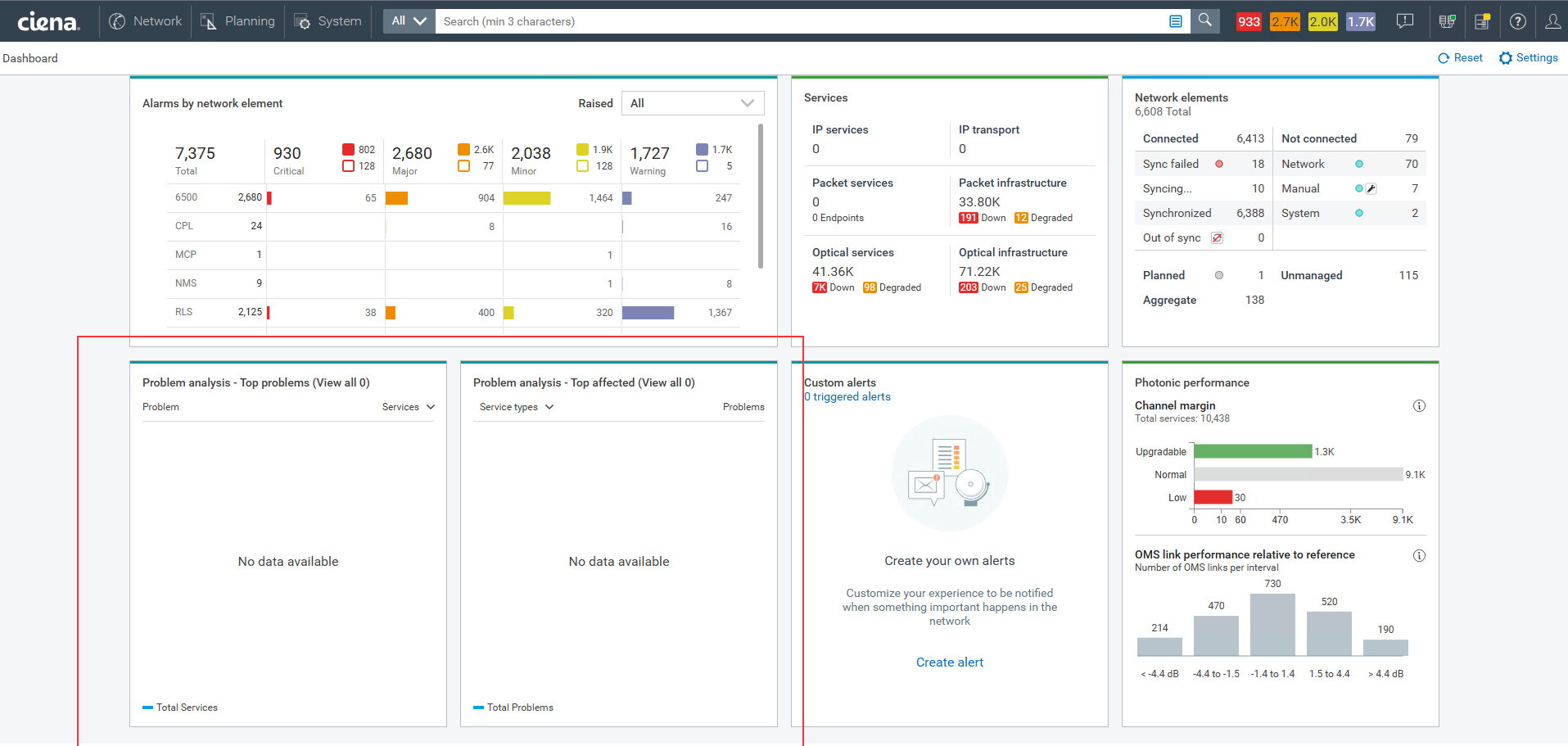The height and width of the screenshot is (746, 1568).
Task: Open dashboard Settings
Action: (1528, 58)
